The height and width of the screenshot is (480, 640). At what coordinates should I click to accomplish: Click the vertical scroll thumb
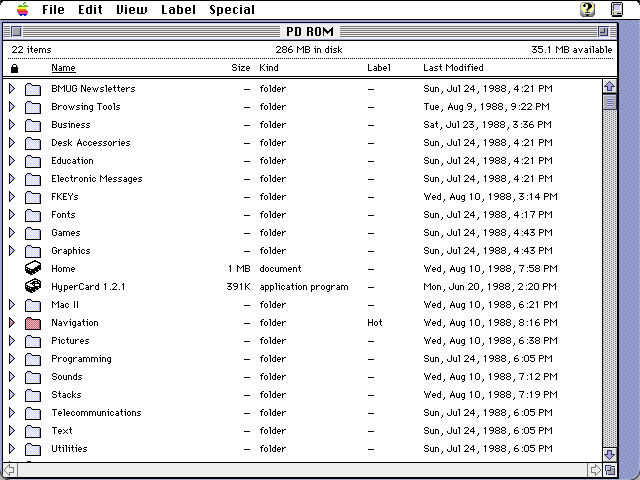click(x=610, y=102)
